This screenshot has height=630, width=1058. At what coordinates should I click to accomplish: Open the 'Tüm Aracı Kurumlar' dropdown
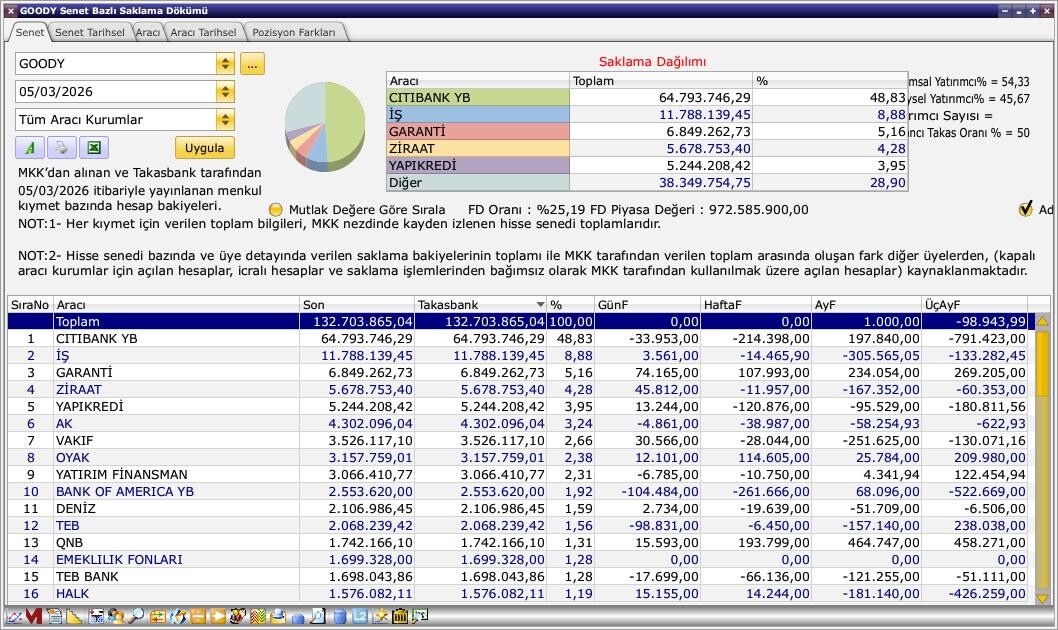coord(225,120)
